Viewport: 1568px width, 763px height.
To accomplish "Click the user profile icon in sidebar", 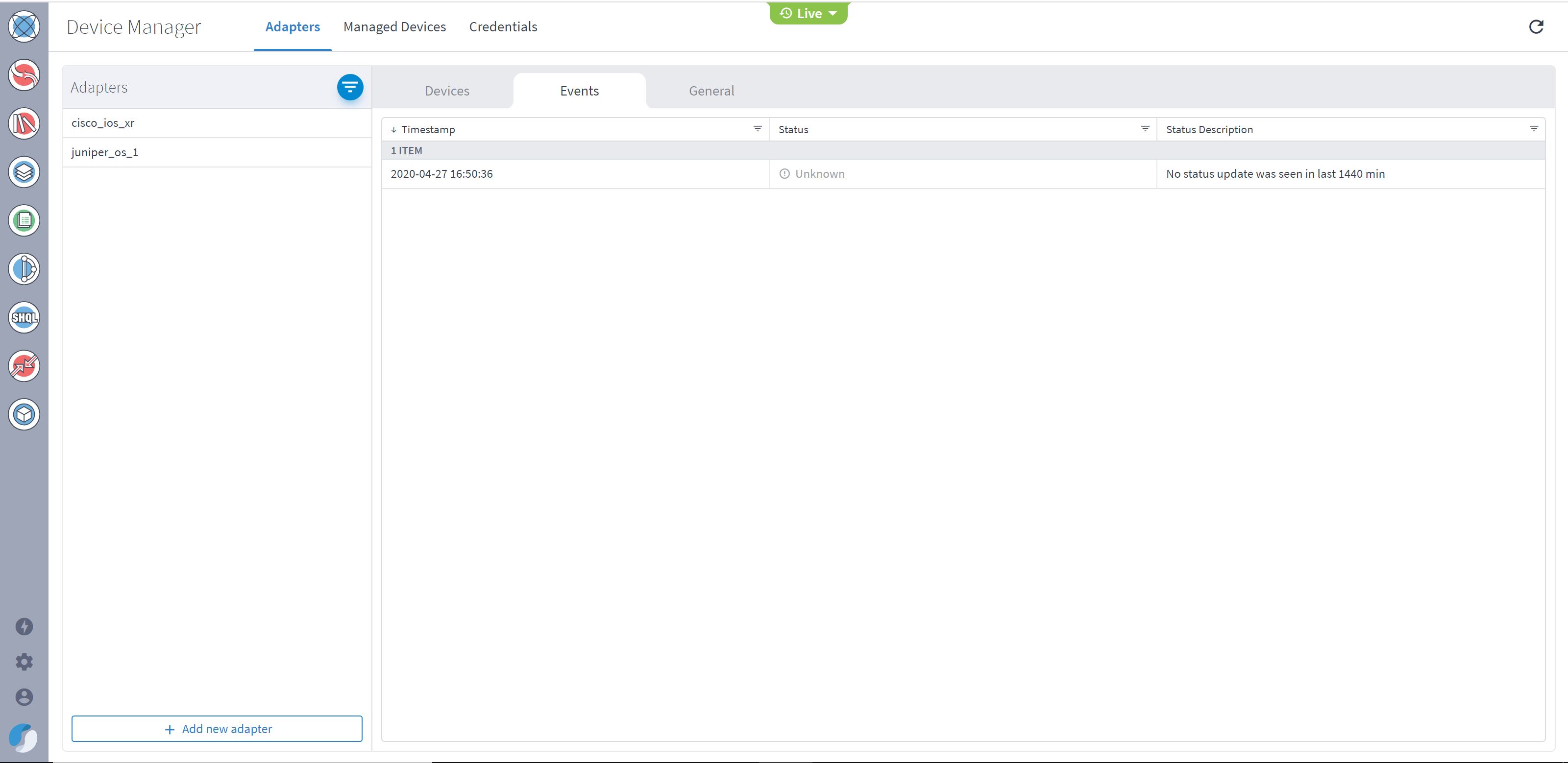I will (24, 697).
